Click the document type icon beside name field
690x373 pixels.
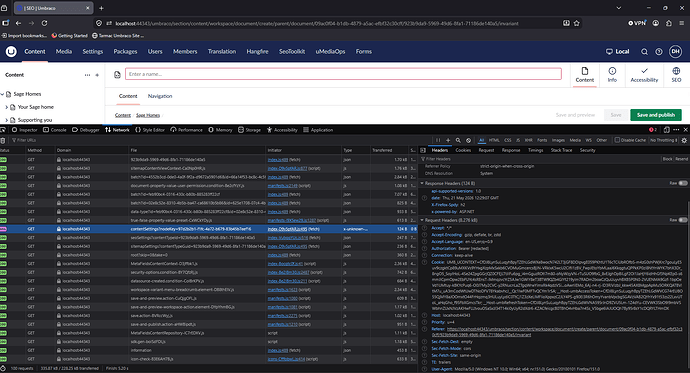(x=117, y=75)
